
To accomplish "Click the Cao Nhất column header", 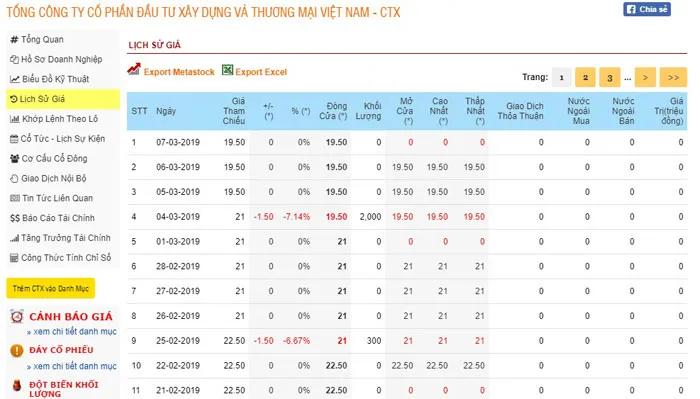I will click(x=439, y=111).
